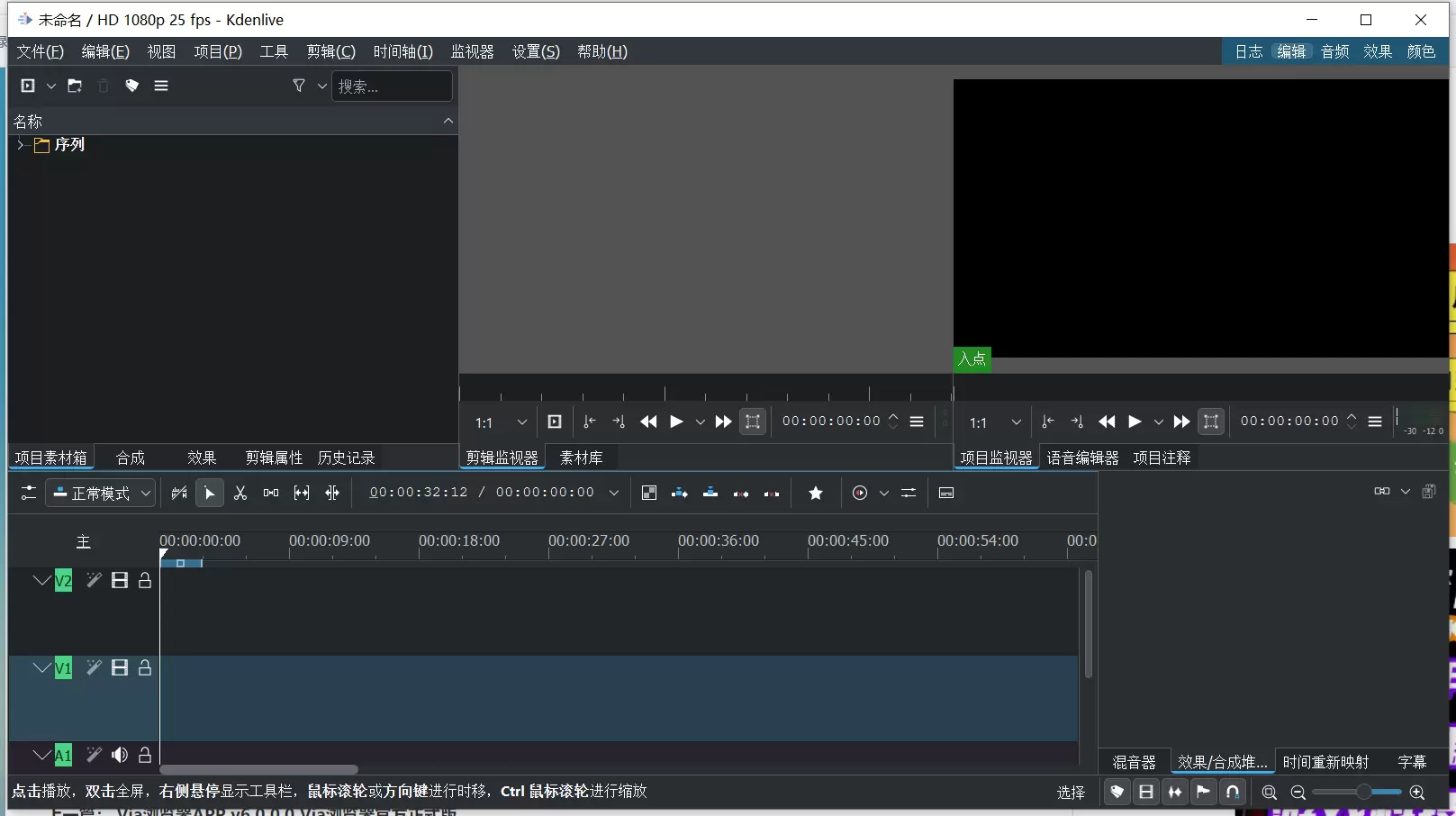Collapse track V1 chevron

(41, 667)
